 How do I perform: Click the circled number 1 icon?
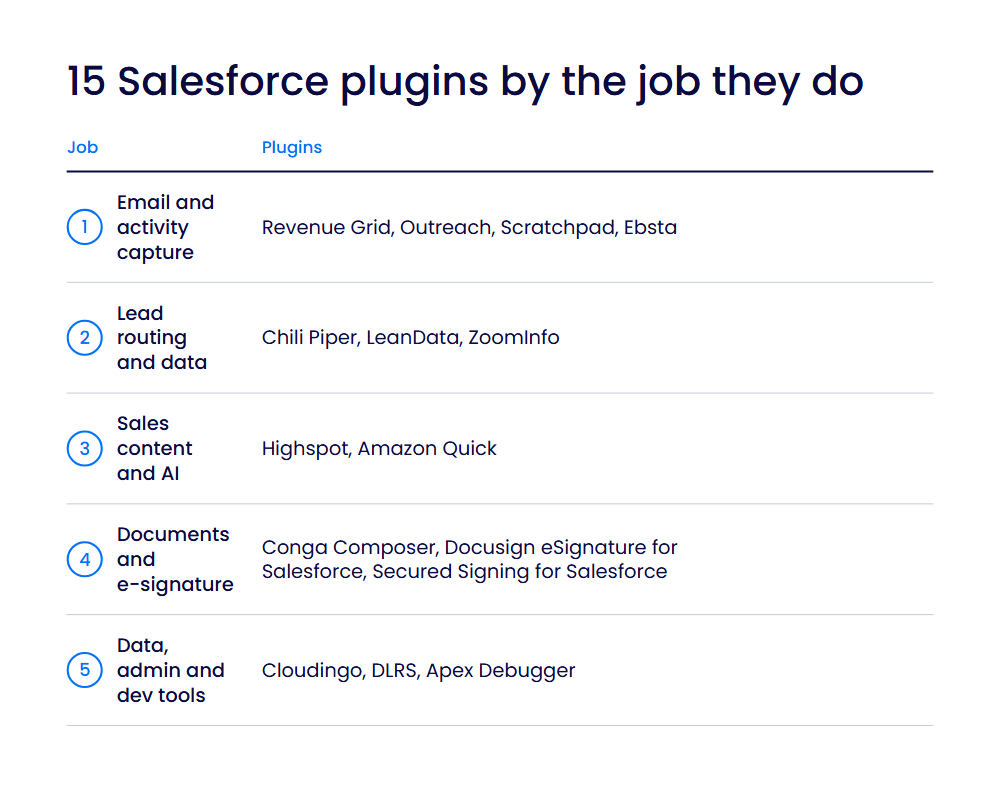85,227
